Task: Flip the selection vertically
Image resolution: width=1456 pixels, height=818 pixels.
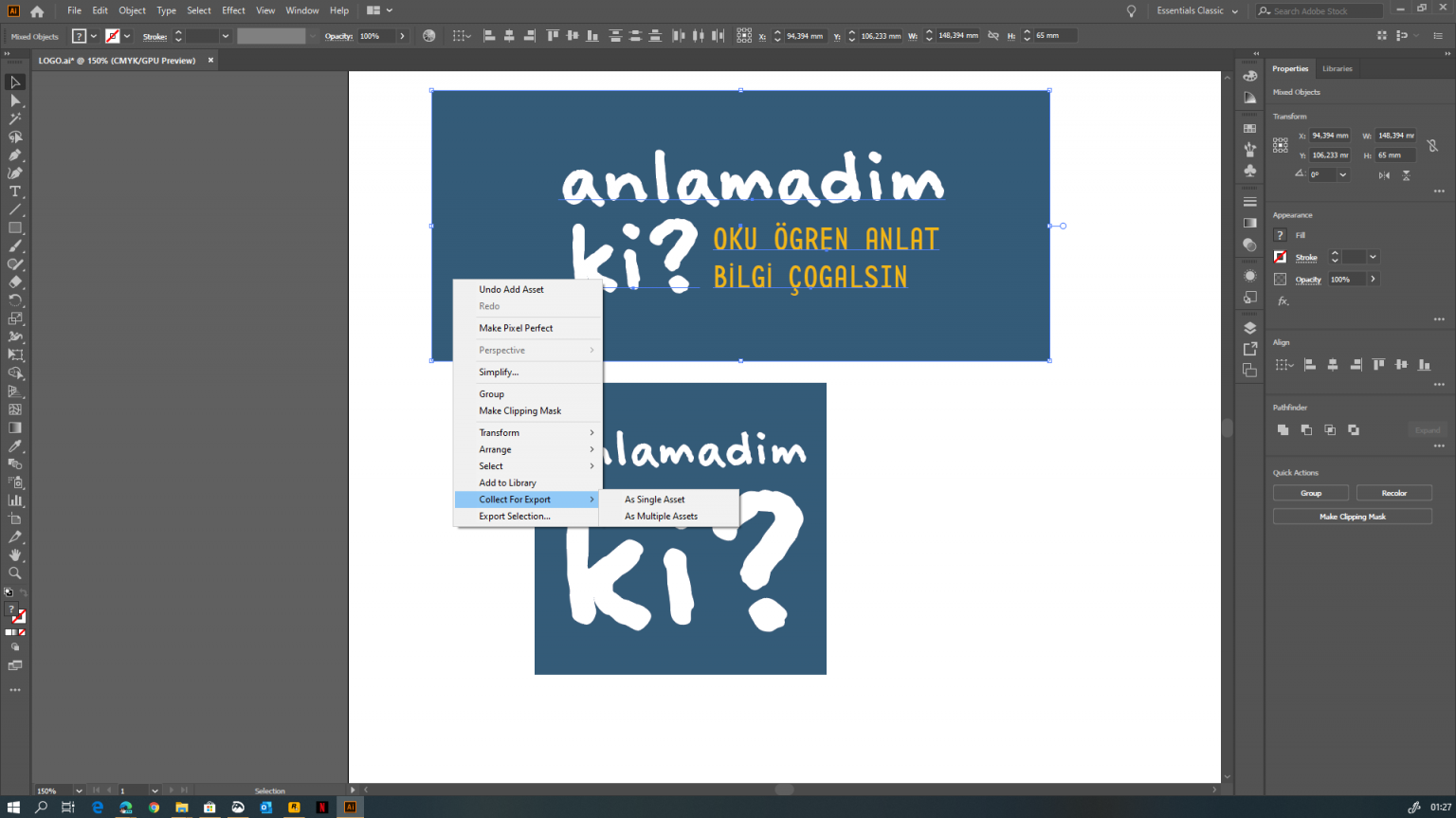Action: [x=1405, y=175]
